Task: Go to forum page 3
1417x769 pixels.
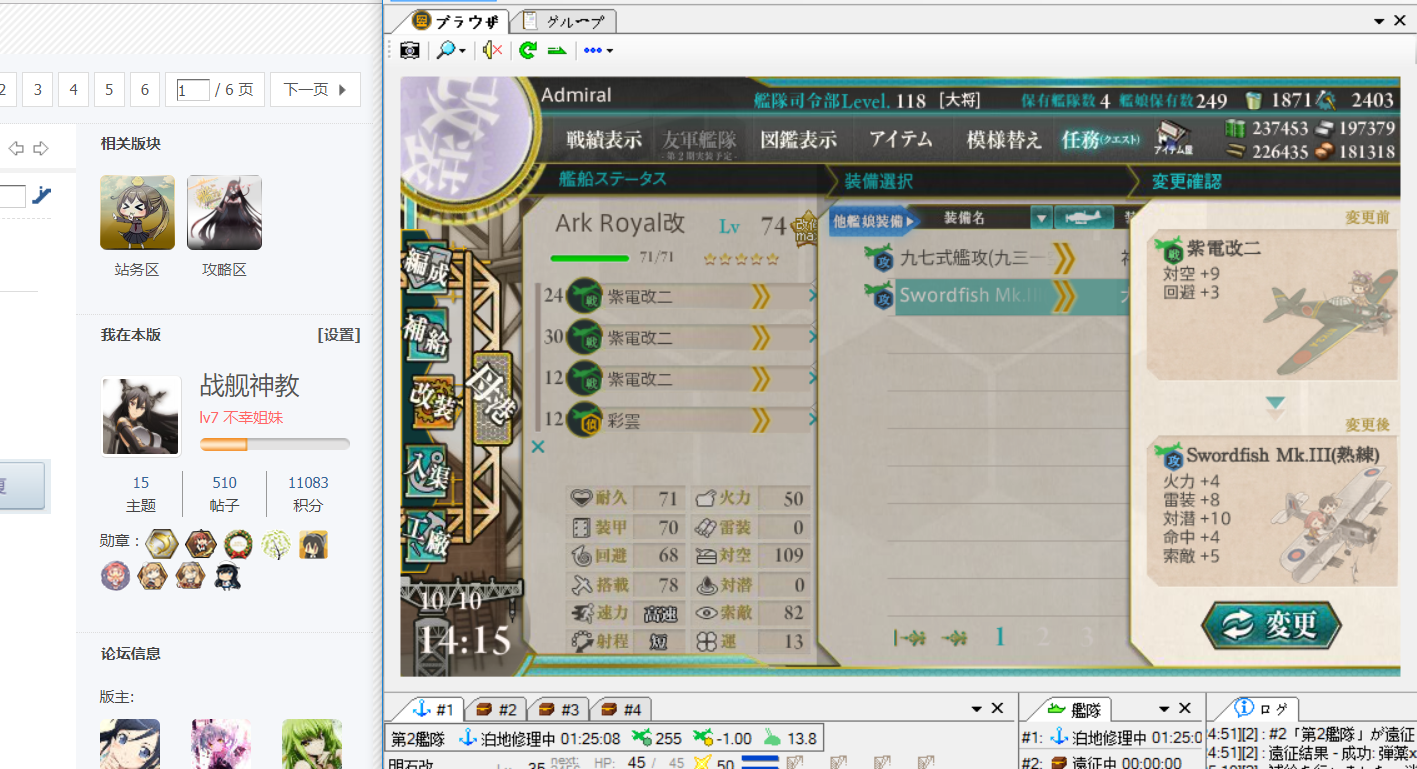Action: click(37, 90)
